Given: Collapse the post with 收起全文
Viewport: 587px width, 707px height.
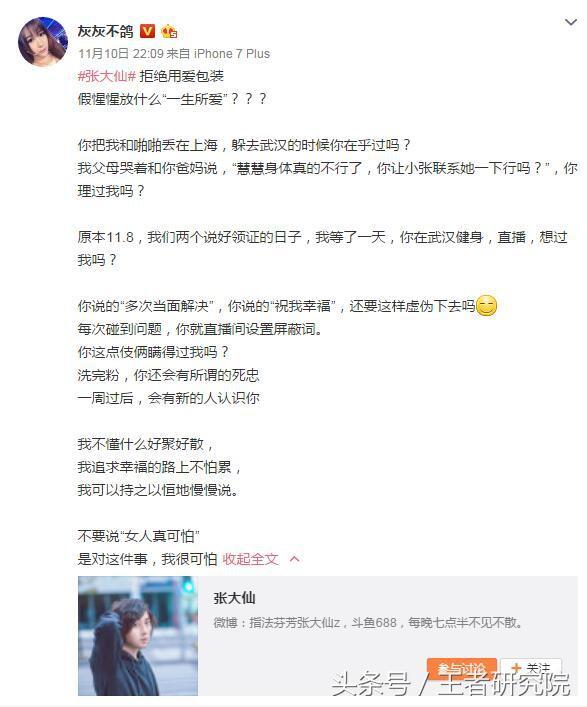Looking at the screenshot, I should pos(250,559).
